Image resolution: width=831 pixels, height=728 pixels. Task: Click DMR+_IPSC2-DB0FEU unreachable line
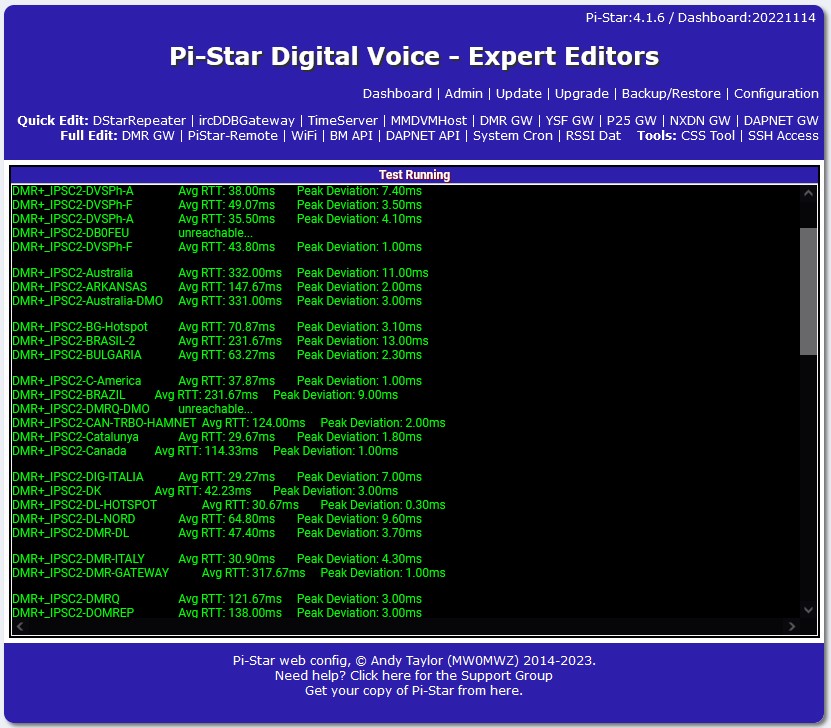click(132, 233)
